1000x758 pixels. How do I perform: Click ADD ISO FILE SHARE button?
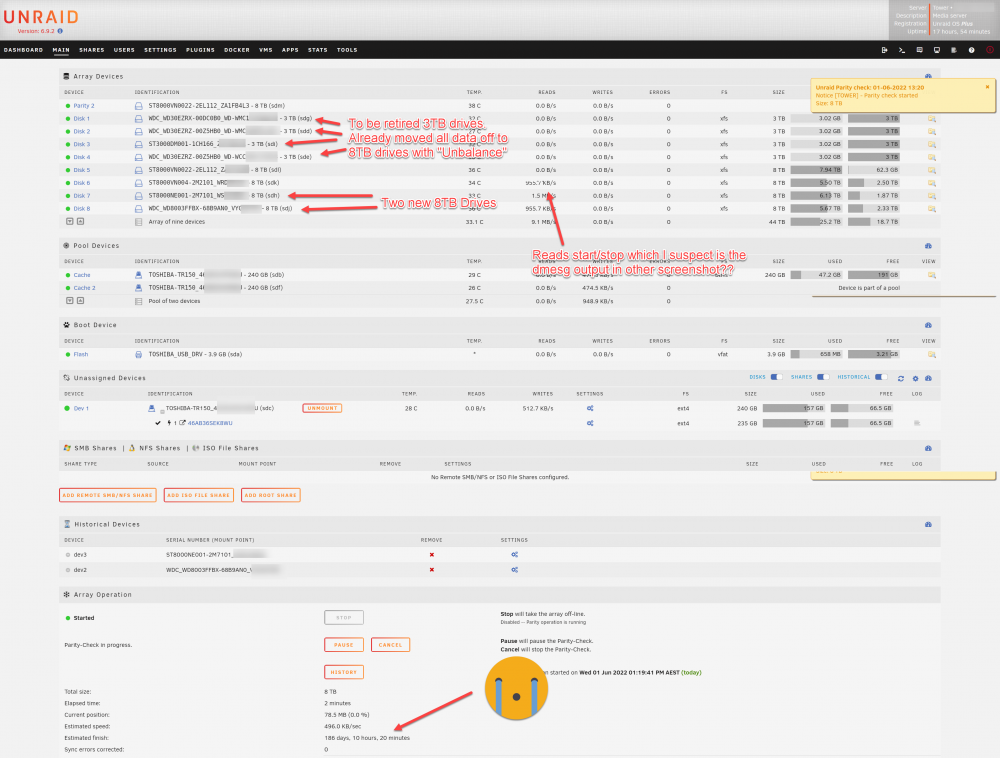[x=198, y=495]
